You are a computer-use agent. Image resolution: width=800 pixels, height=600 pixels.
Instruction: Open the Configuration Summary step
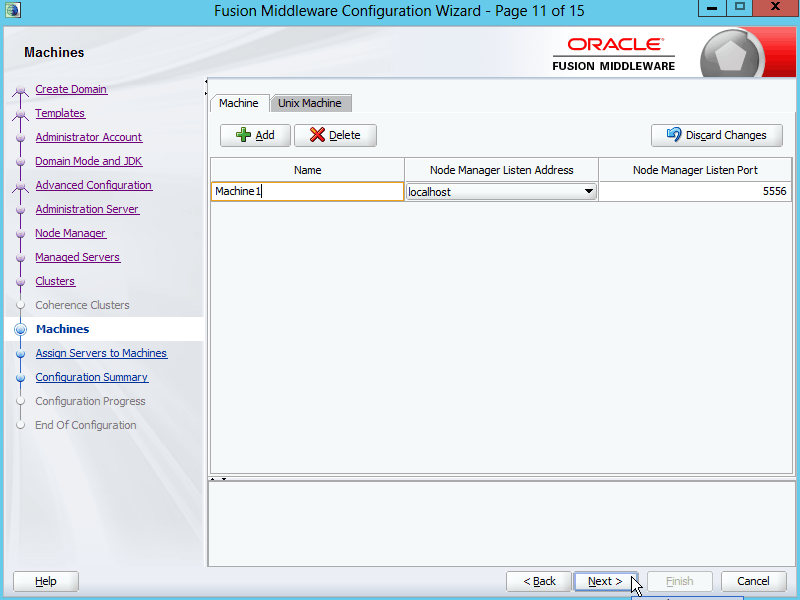(91, 377)
